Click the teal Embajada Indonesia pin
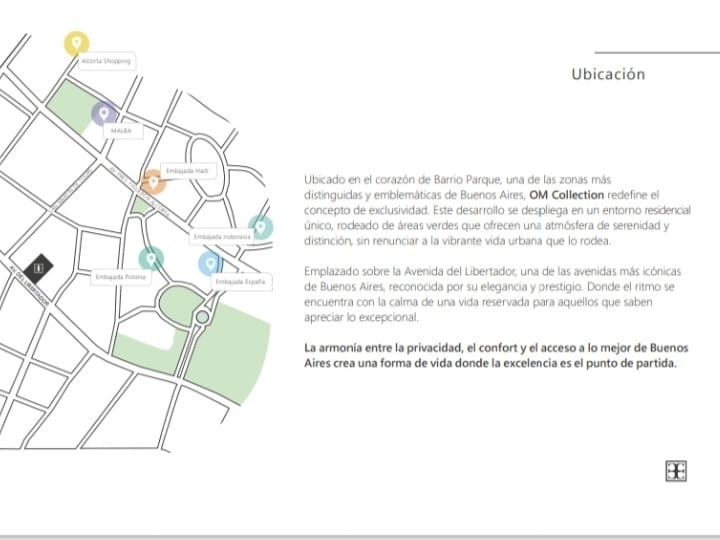The width and height of the screenshot is (720, 540). pyautogui.click(x=260, y=227)
